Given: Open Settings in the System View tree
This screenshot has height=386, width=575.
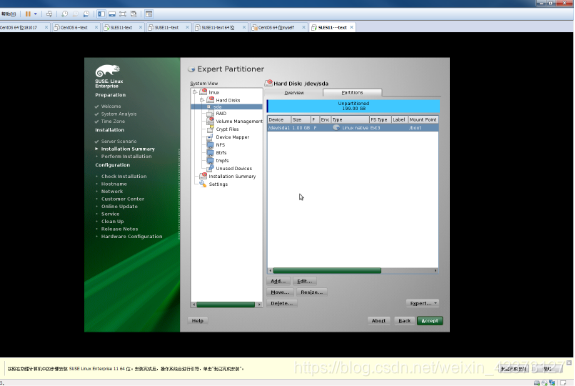Looking at the screenshot, I should tap(218, 184).
